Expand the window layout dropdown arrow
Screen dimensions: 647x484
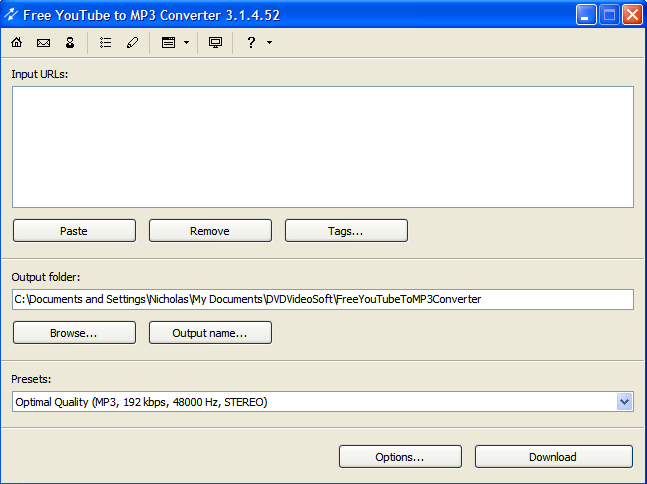point(187,42)
